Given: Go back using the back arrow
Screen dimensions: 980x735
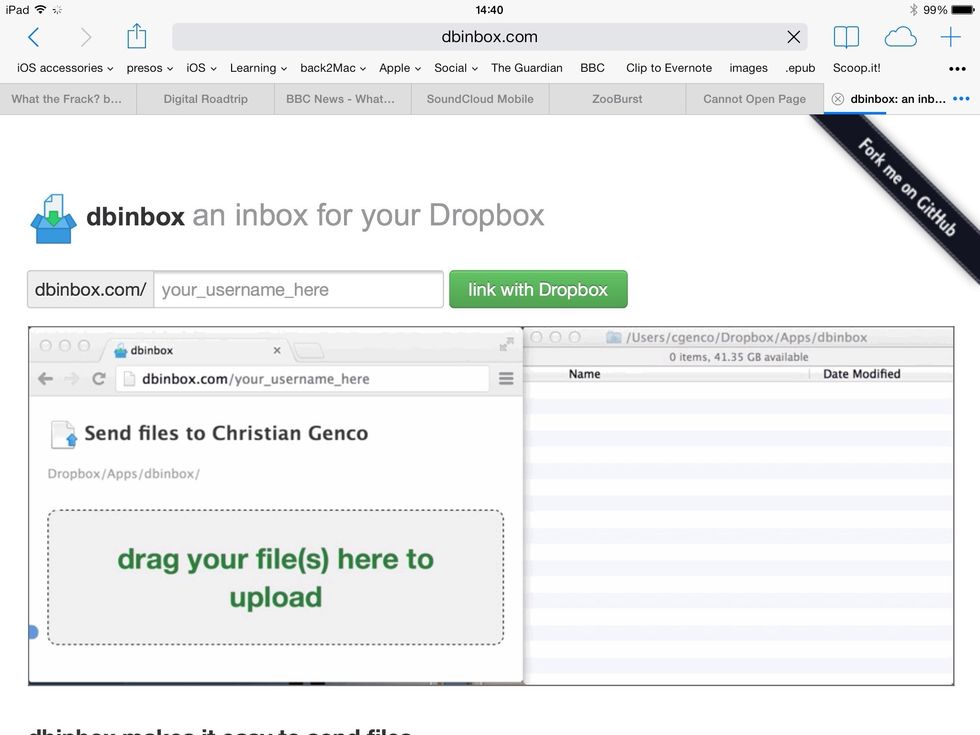Looking at the screenshot, I should tap(34, 36).
